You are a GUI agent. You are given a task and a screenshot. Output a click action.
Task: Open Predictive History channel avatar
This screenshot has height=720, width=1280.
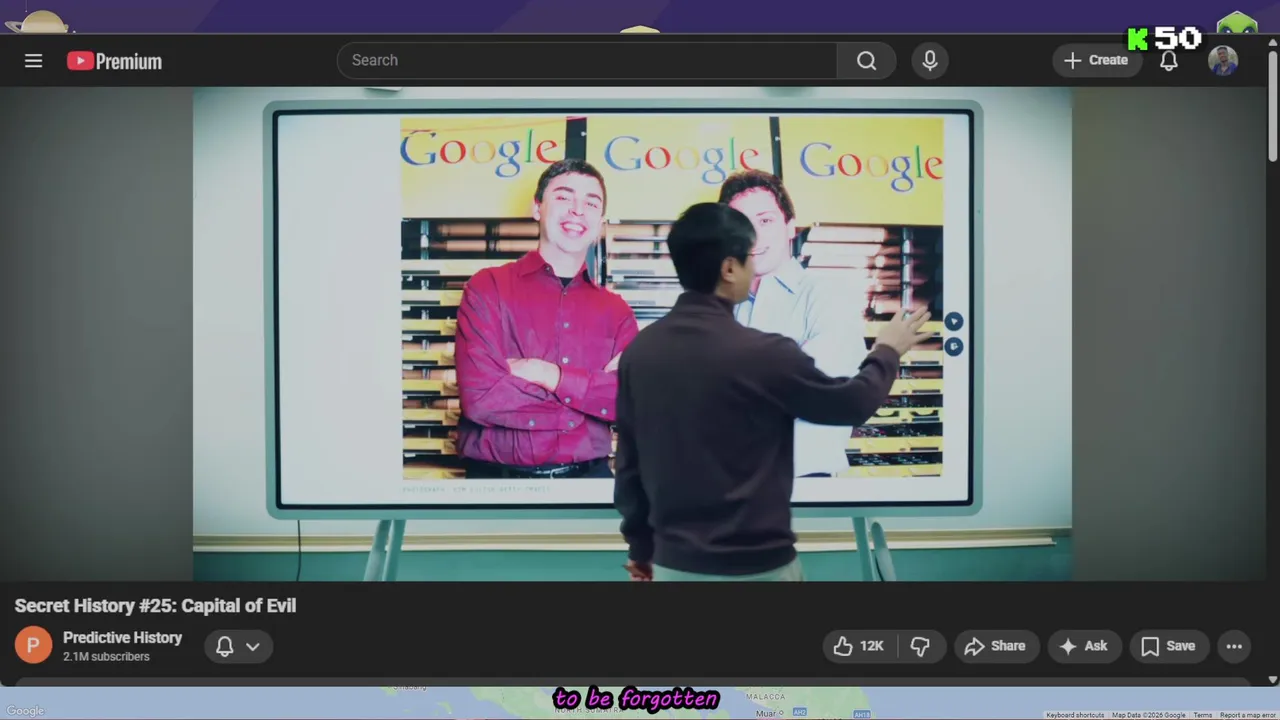tap(33, 645)
